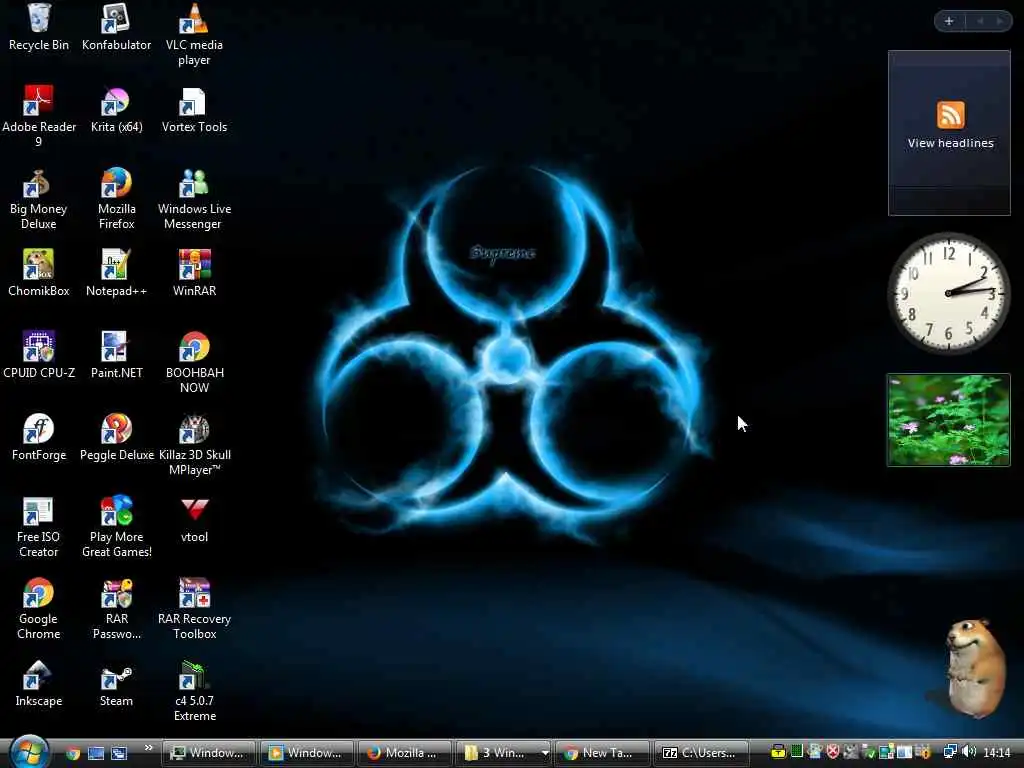Click Switch between windows Quick Launch icon
The image size is (1024, 768).
coord(119,753)
